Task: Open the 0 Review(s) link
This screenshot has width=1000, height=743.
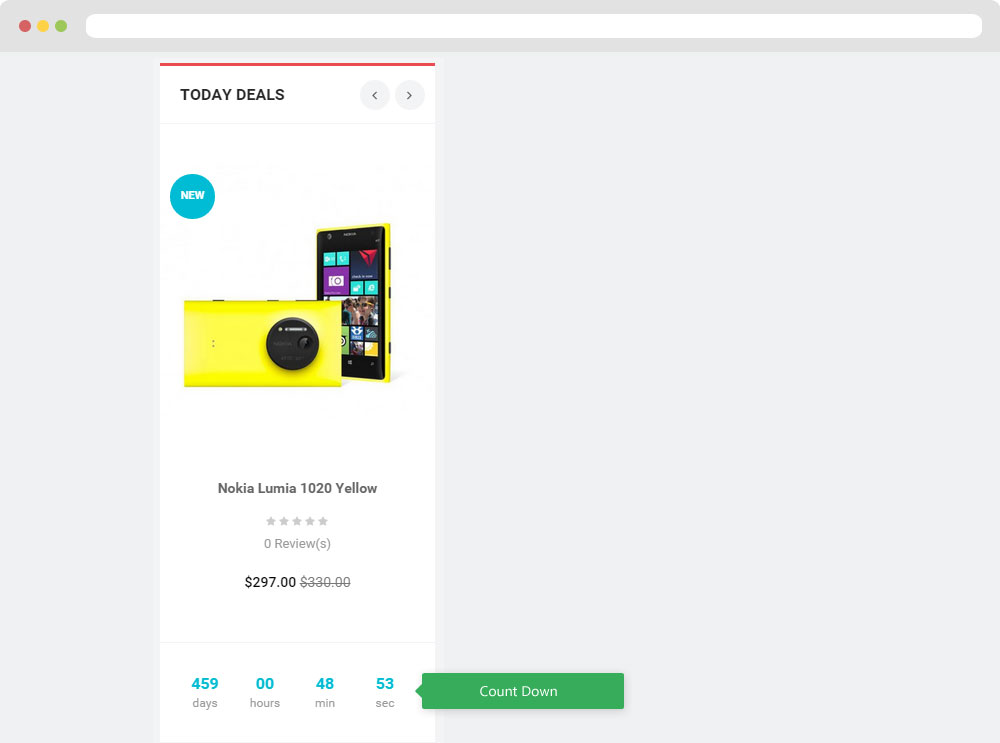Action: [297, 543]
